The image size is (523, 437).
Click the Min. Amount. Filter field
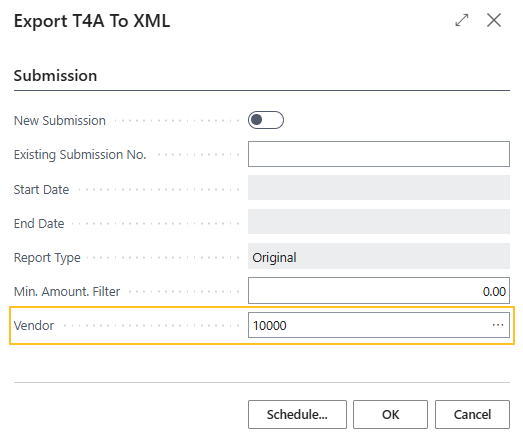(x=379, y=291)
